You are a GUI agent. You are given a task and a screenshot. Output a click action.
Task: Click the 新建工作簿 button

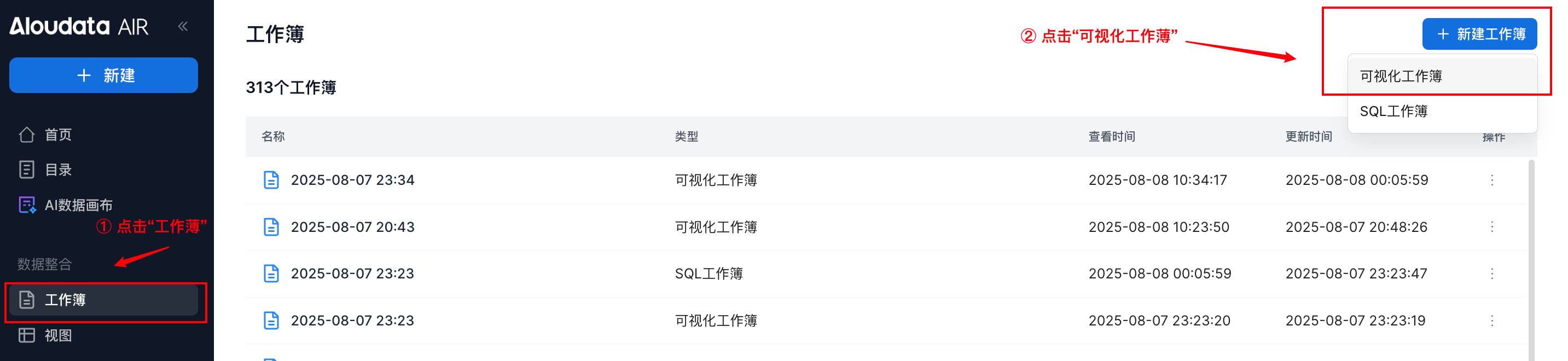(1479, 34)
